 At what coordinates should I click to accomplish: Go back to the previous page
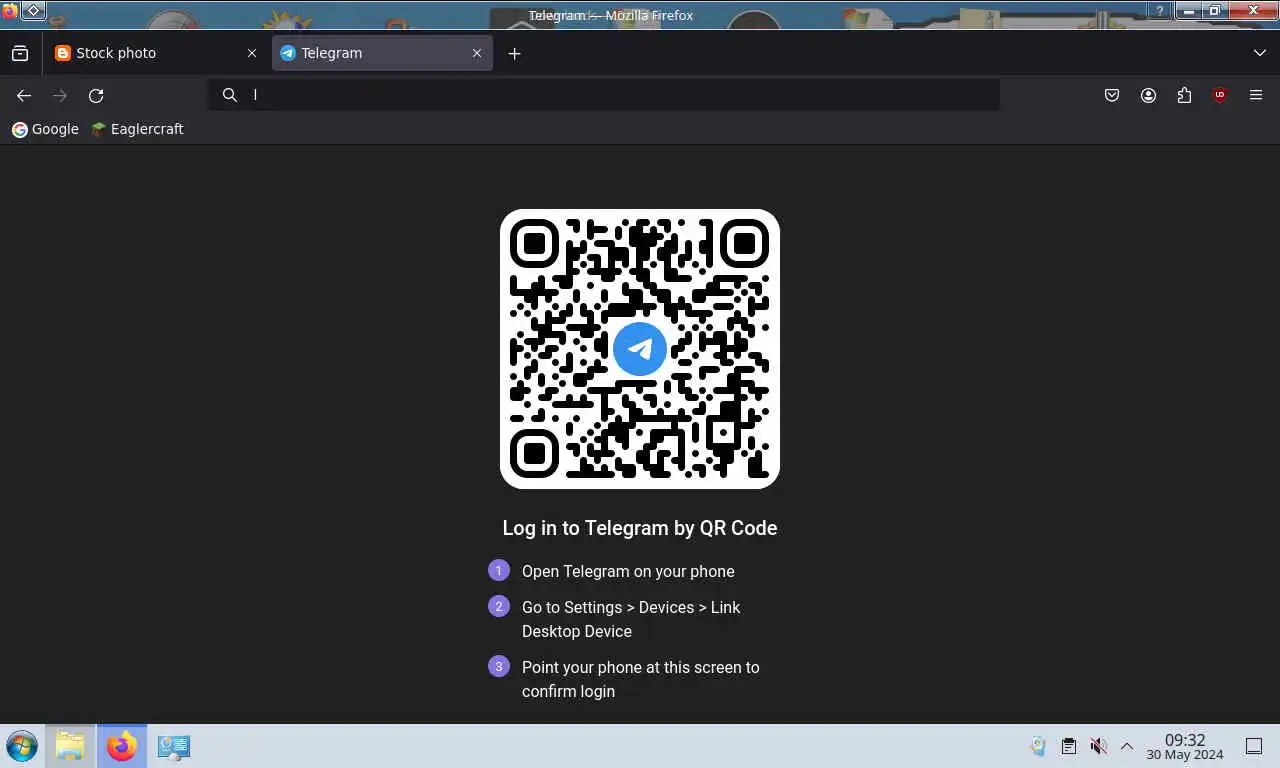24,95
